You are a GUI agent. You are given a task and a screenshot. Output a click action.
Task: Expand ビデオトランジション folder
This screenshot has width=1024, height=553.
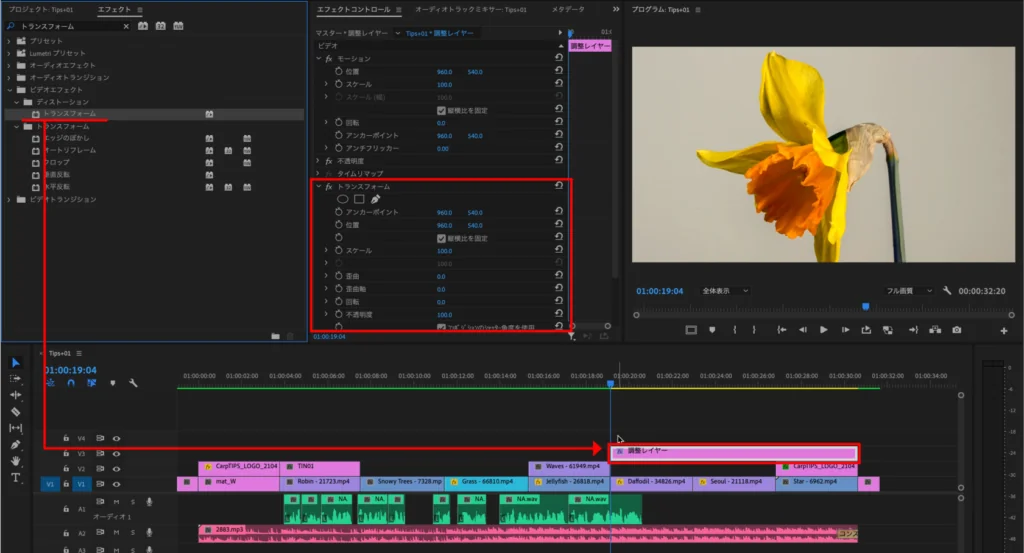point(9,199)
